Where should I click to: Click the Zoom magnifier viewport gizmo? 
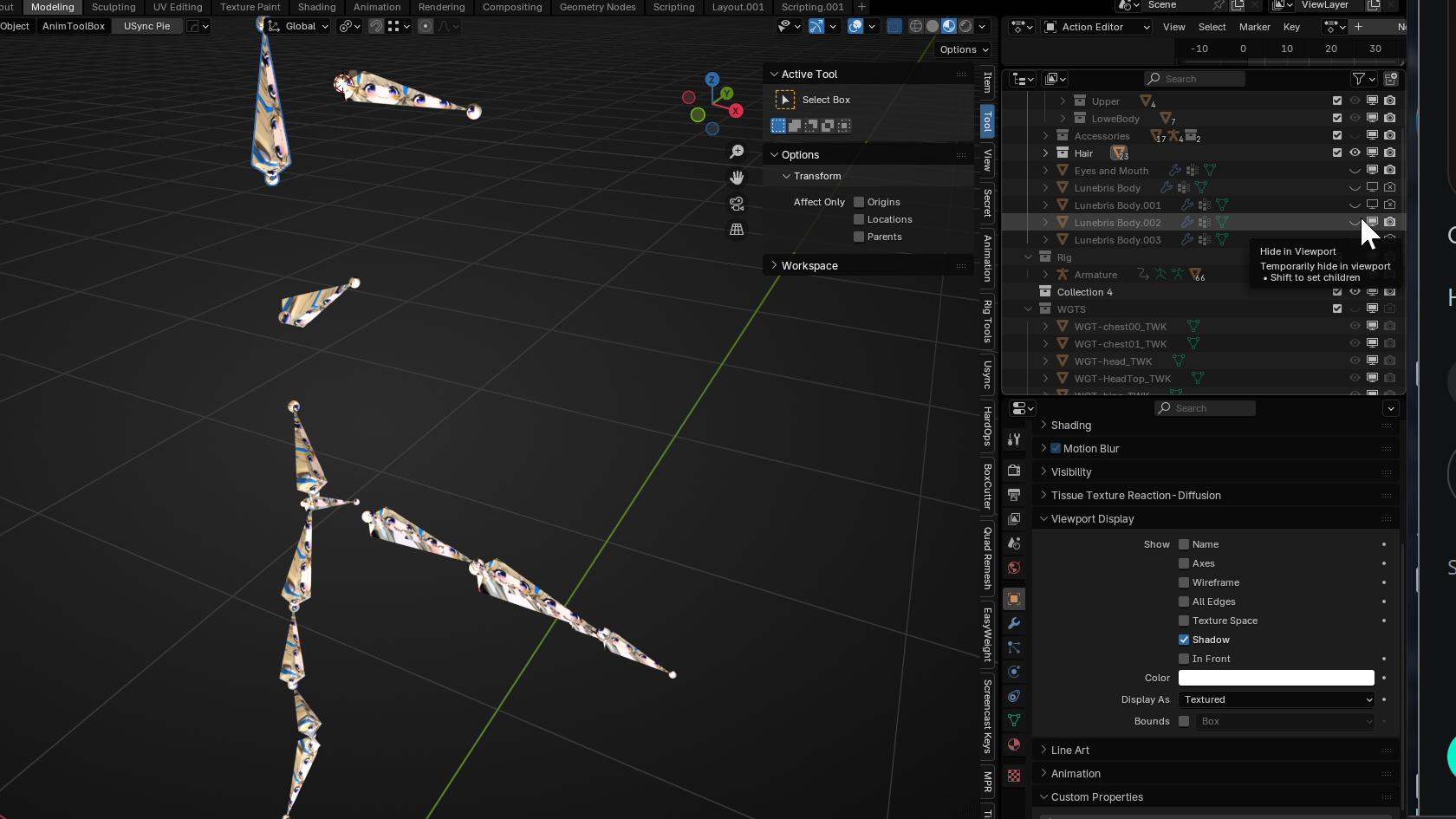coord(738,152)
